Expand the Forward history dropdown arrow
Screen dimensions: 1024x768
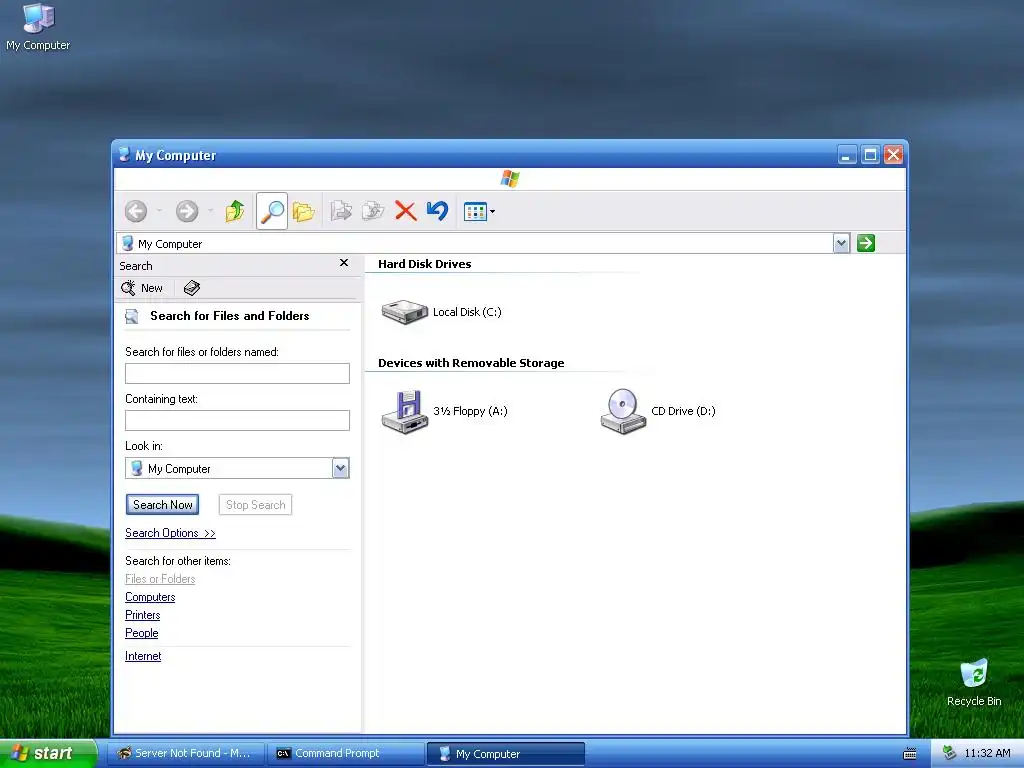210,211
